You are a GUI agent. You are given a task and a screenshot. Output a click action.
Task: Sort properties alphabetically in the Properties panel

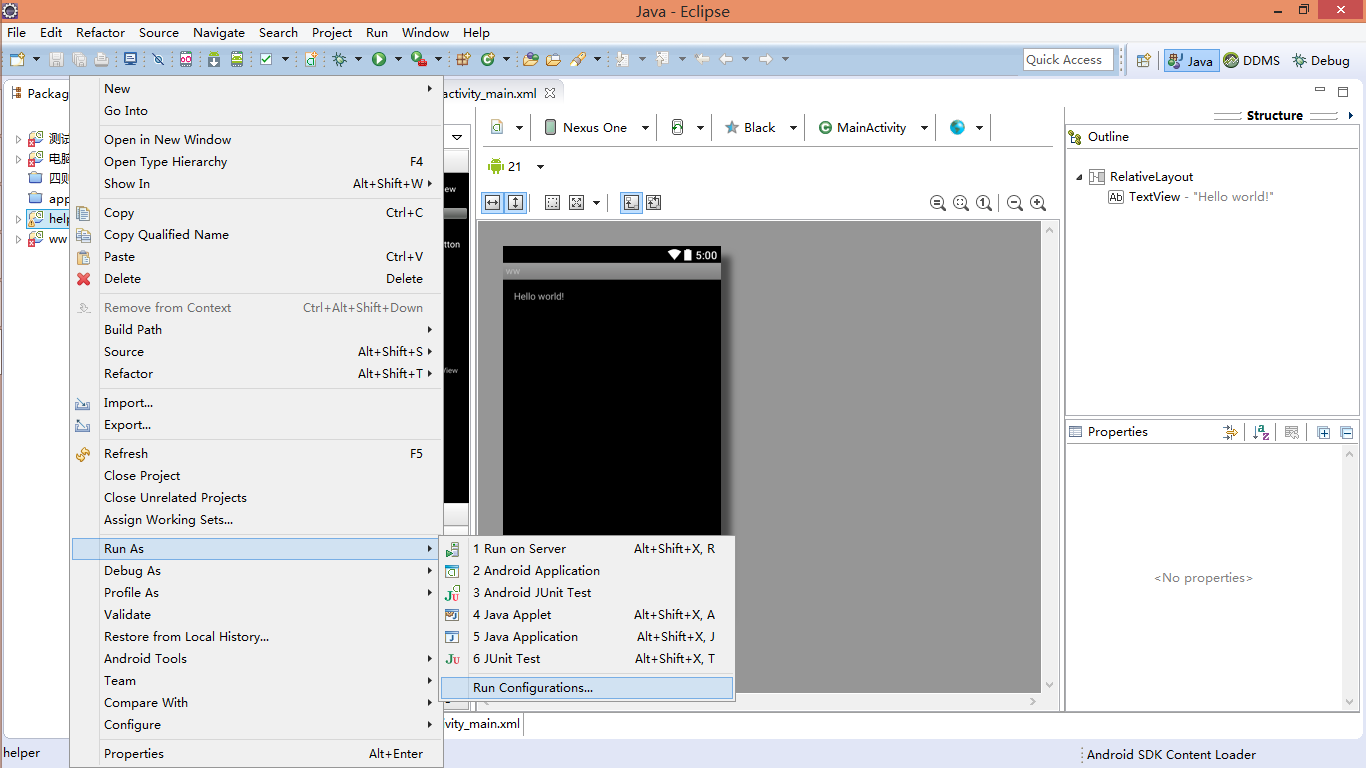(1261, 432)
